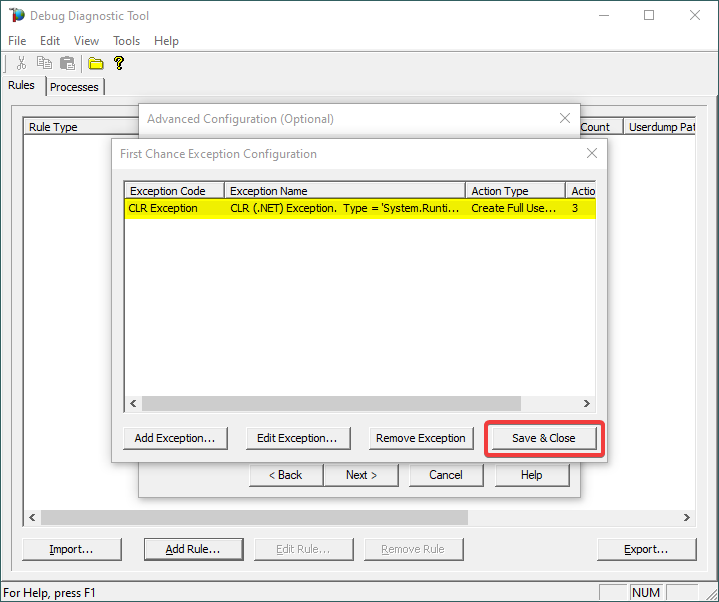
Task: Sort by the Exception Name column header
Action: pyautogui.click(x=345, y=191)
